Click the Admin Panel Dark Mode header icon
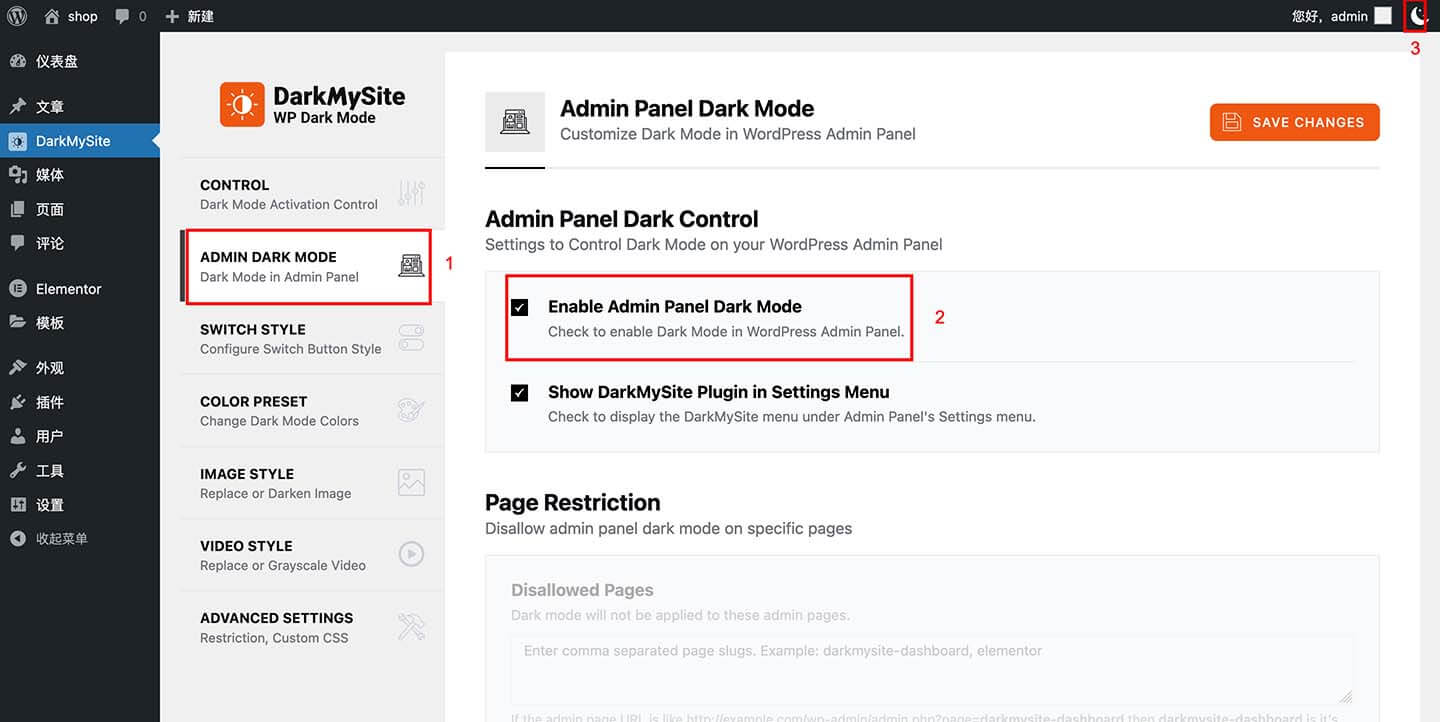The image size is (1440, 722). click(x=515, y=122)
